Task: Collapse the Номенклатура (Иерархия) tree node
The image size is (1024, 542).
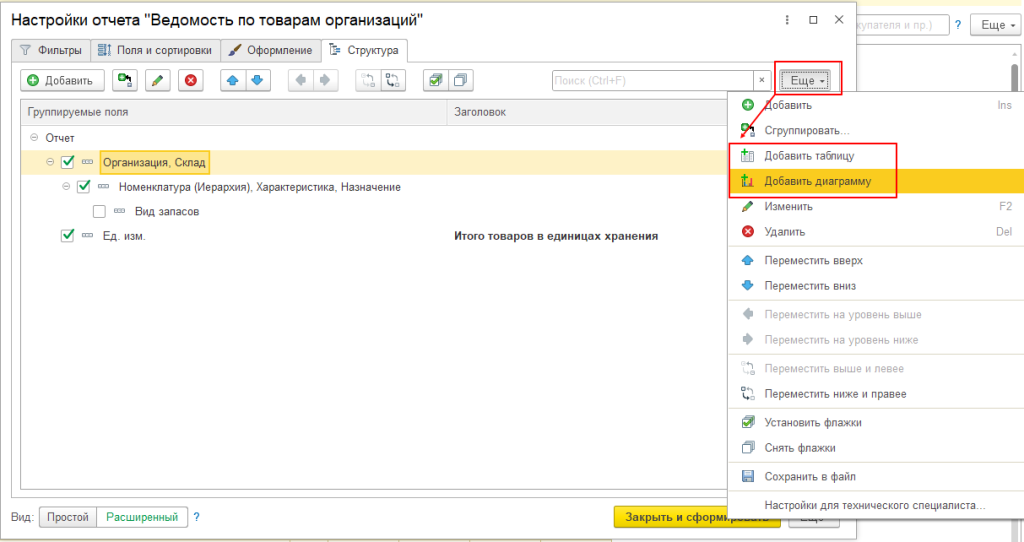Action: [x=67, y=186]
